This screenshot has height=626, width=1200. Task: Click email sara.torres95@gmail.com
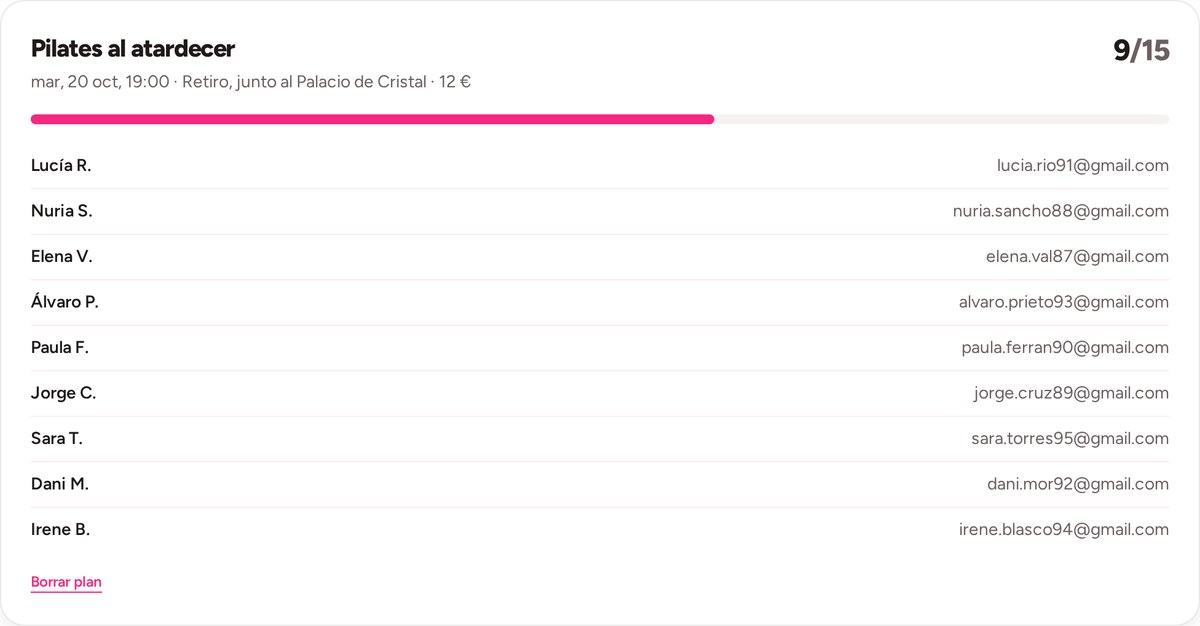pos(1070,439)
